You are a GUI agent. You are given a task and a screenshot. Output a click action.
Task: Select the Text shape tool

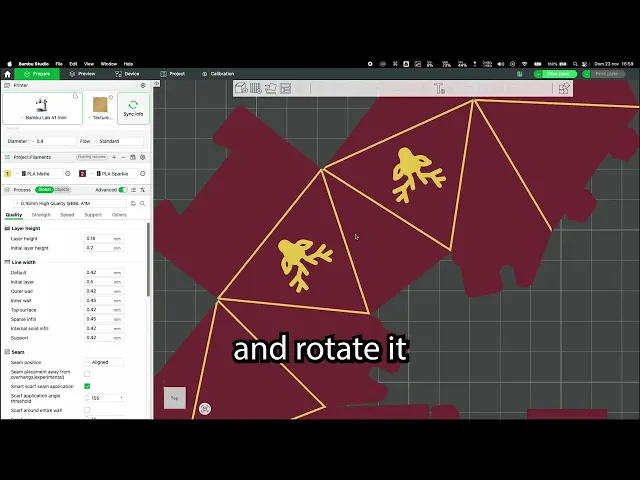click(439, 88)
